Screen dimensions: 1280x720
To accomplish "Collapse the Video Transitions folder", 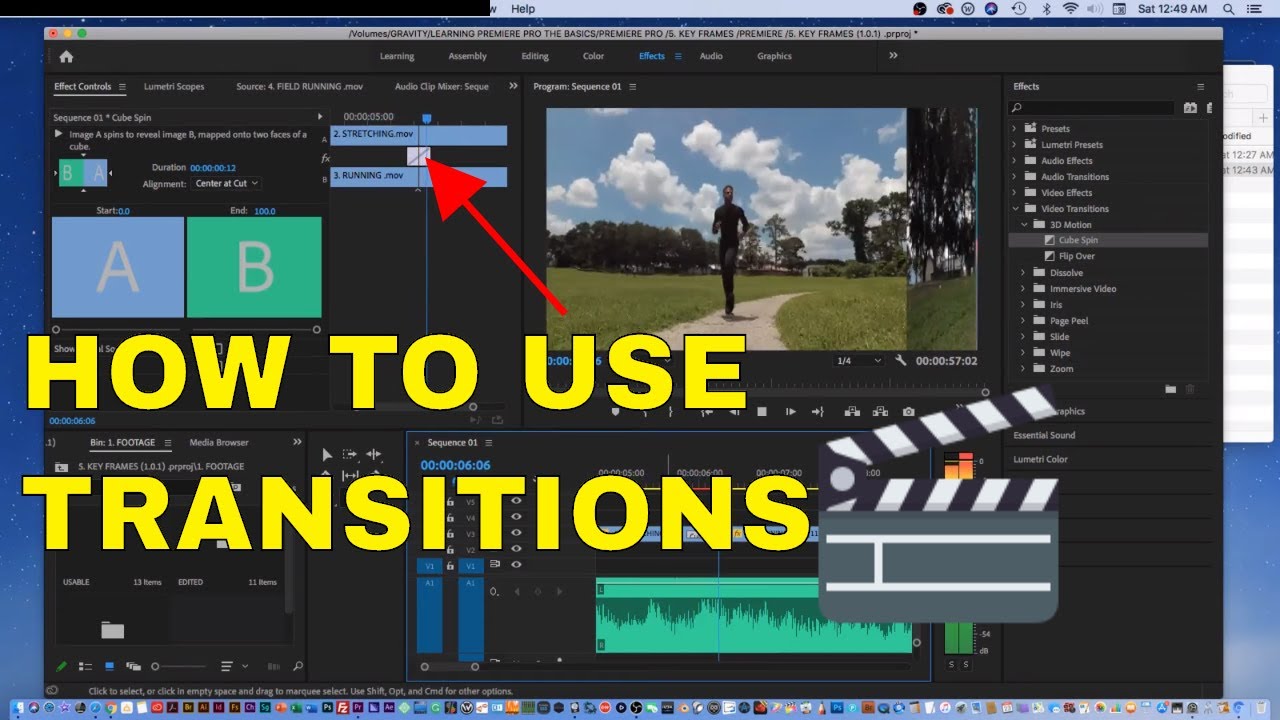I will [x=1014, y=209].
